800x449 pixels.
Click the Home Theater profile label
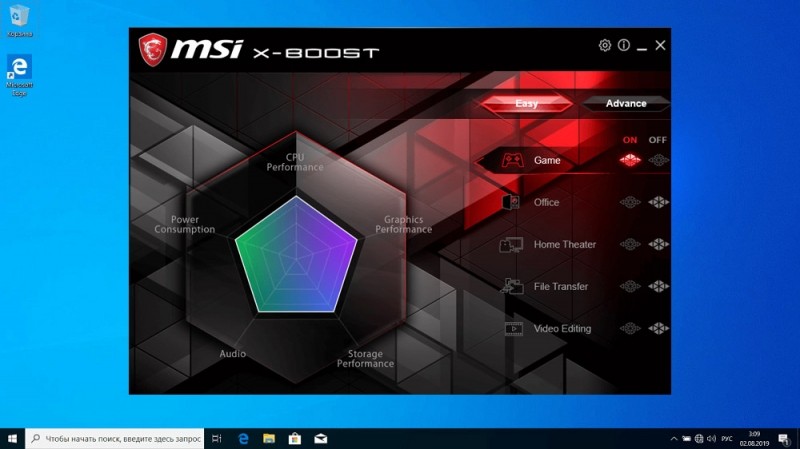tap(565, 244)
